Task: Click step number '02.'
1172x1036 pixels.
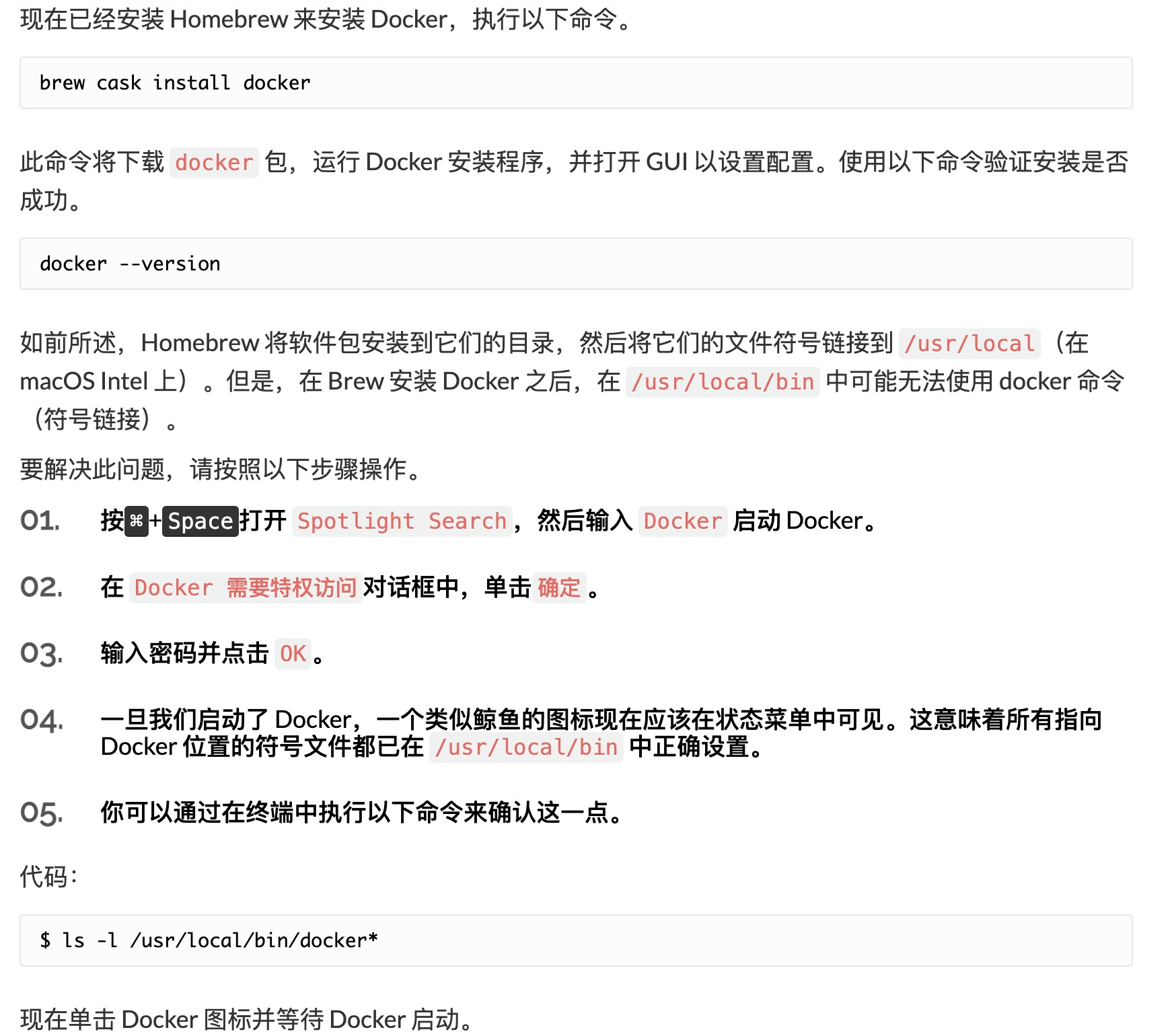Action: [x=41, y=588]
